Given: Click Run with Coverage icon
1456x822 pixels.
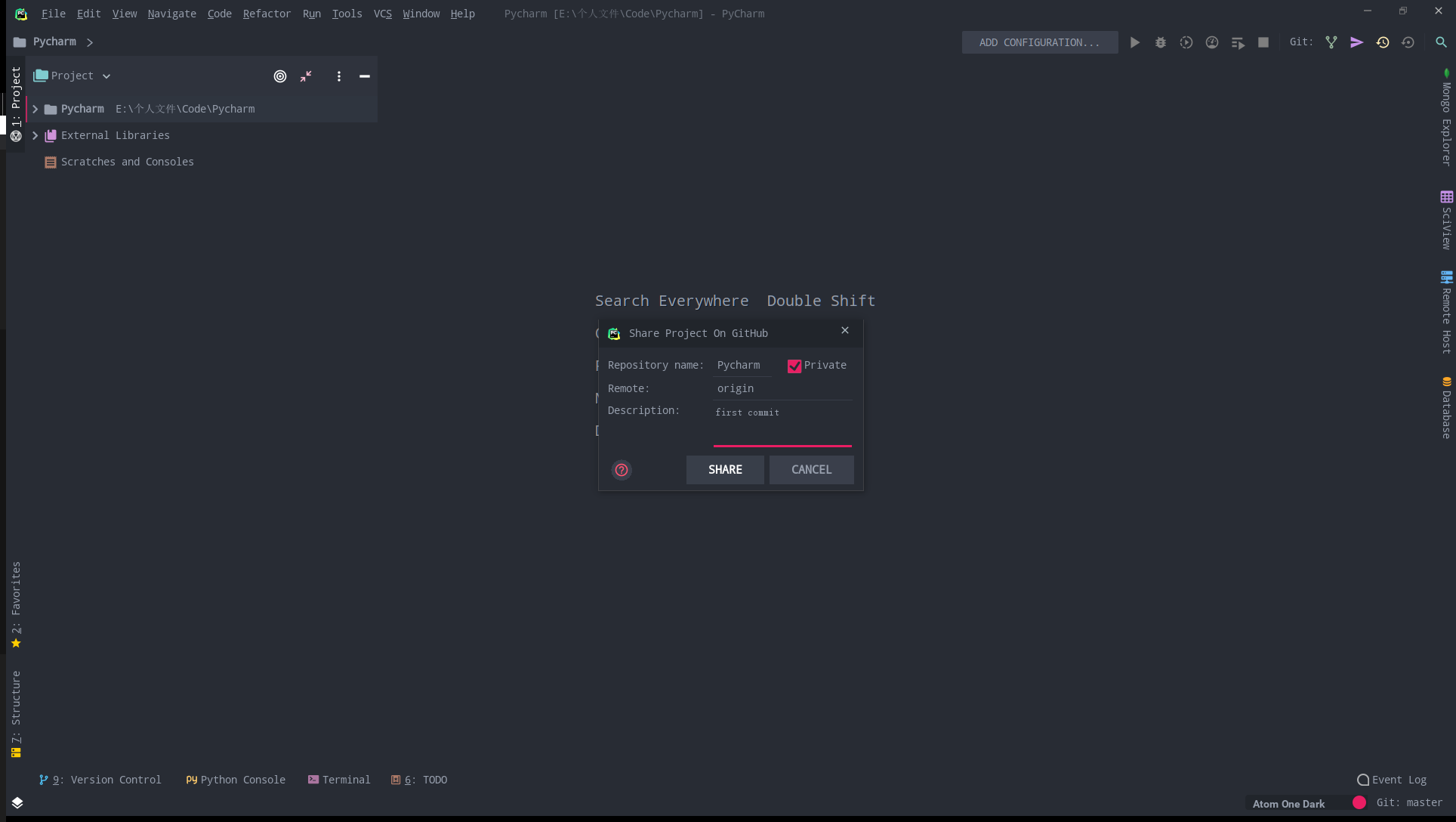Looking at the screenshot, I should (1186, 43).
